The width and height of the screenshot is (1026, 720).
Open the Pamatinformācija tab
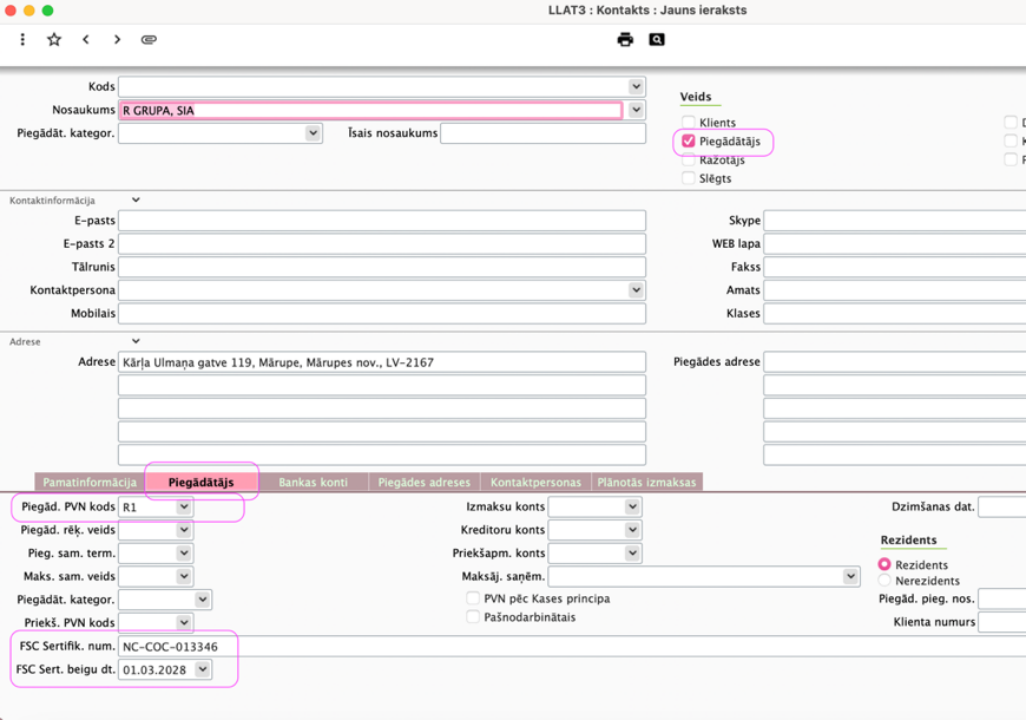coord(89,482)
